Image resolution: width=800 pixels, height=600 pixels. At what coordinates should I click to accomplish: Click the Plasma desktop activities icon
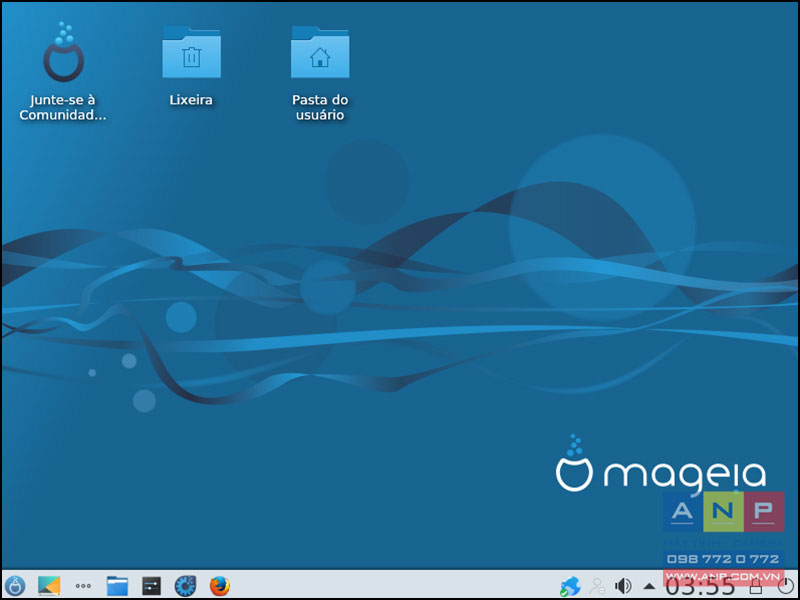pyautogui.click(x=49, y=586)
